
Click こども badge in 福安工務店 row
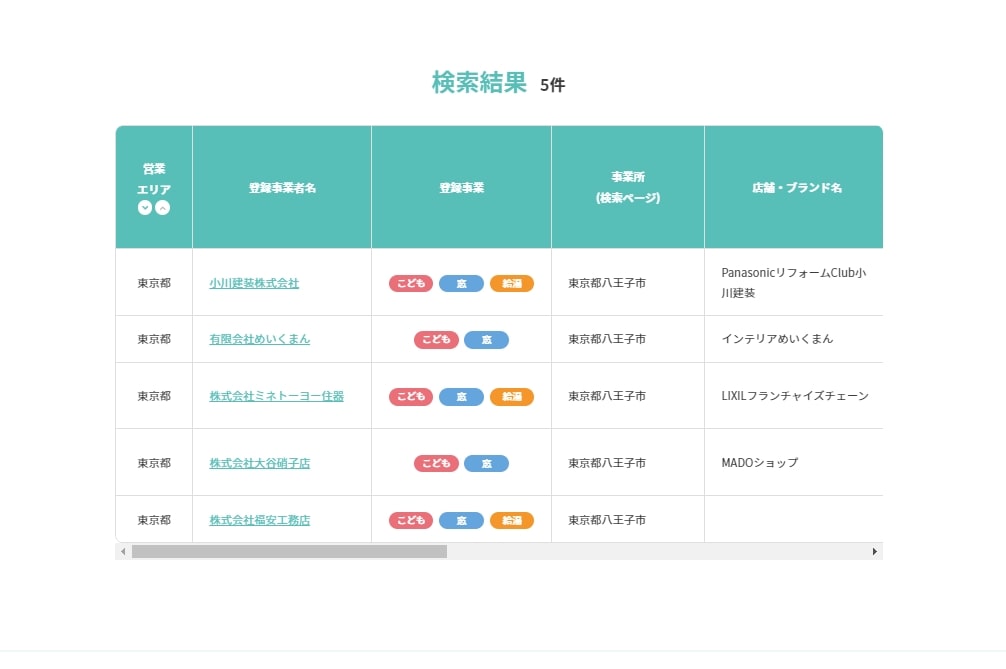411,520
